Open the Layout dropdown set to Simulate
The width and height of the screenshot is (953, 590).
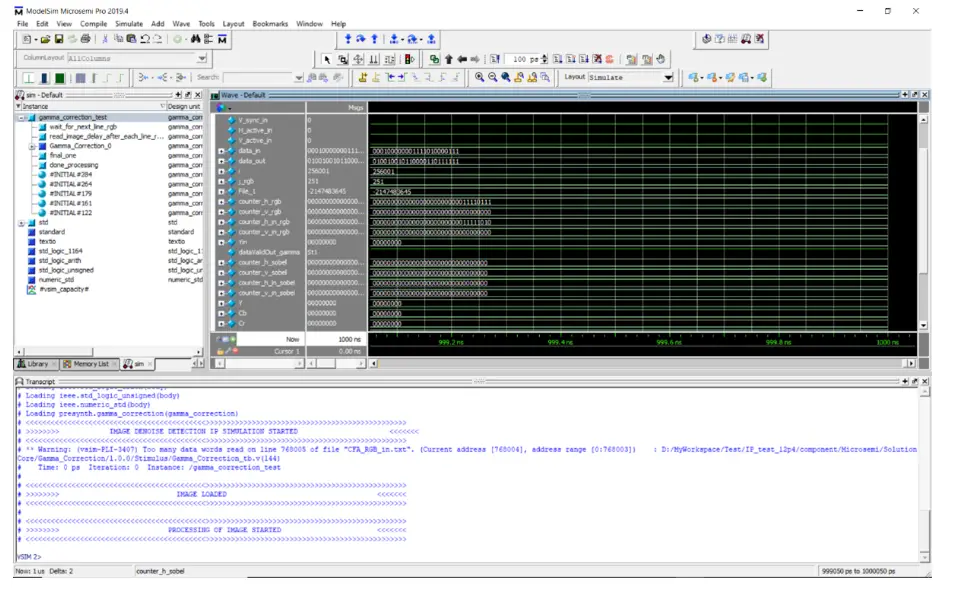click(668, 76)
